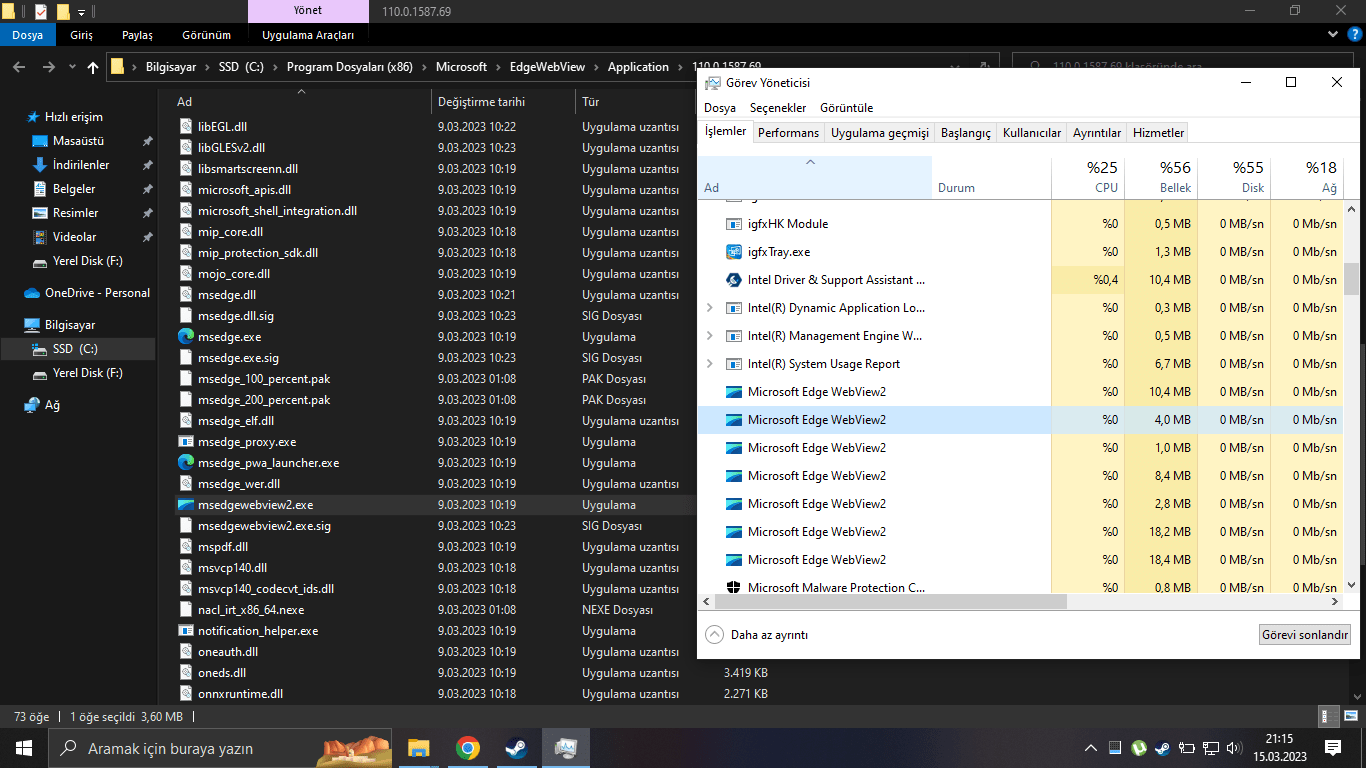Select the Uygulama Araçları ribbon tab
This screenshot has height=768, width=1366.
coord(308,35)
